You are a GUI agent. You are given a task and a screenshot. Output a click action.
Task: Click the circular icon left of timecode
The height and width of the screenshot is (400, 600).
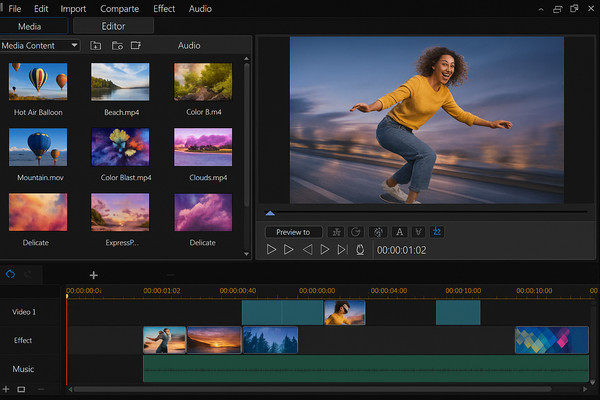point(360,250)
